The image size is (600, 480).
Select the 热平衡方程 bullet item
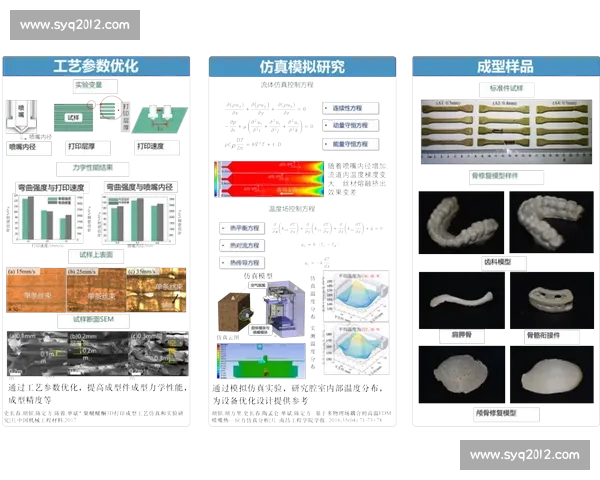pos(240,228)
